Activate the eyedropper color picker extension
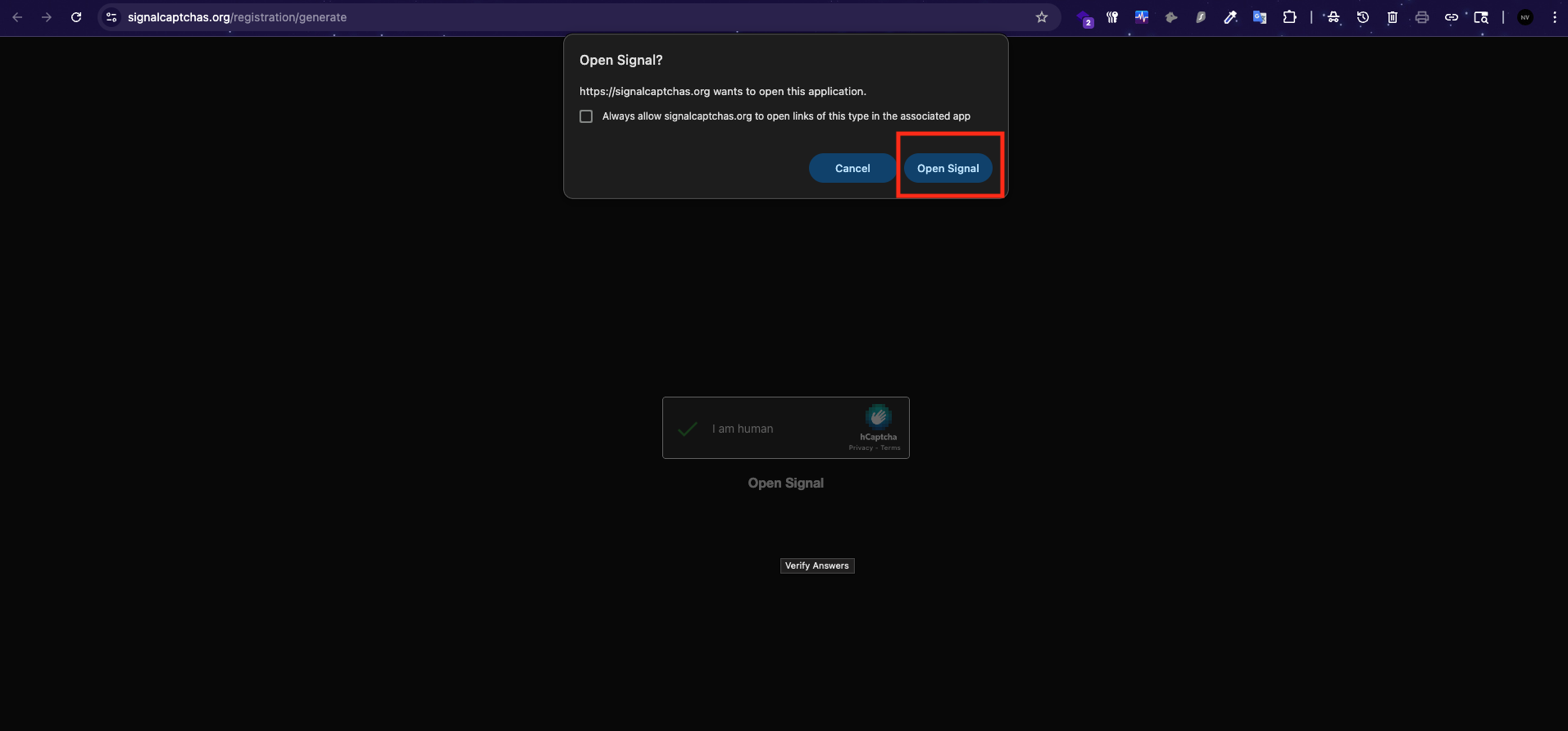1568x731 pixels. pyautogui.click(x=1230, y=17)
